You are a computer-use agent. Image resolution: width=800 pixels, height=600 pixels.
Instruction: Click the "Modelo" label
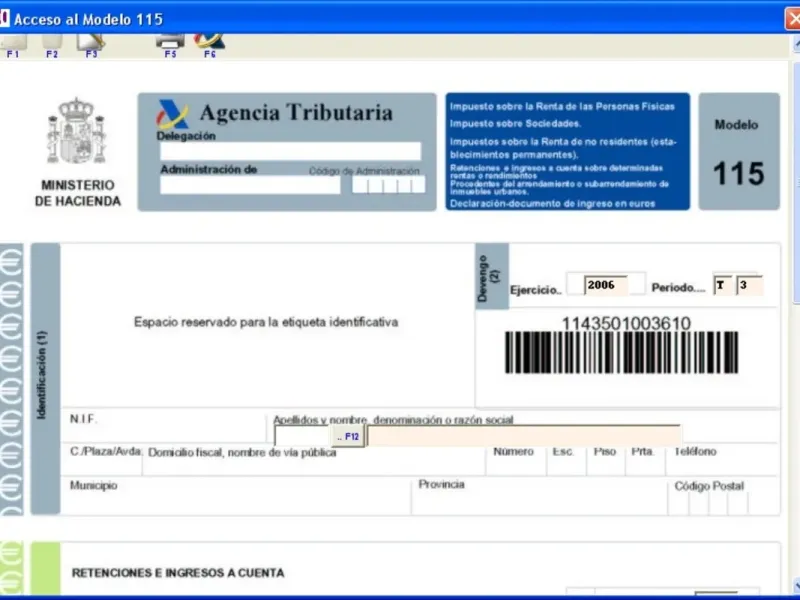coord(736,124)
